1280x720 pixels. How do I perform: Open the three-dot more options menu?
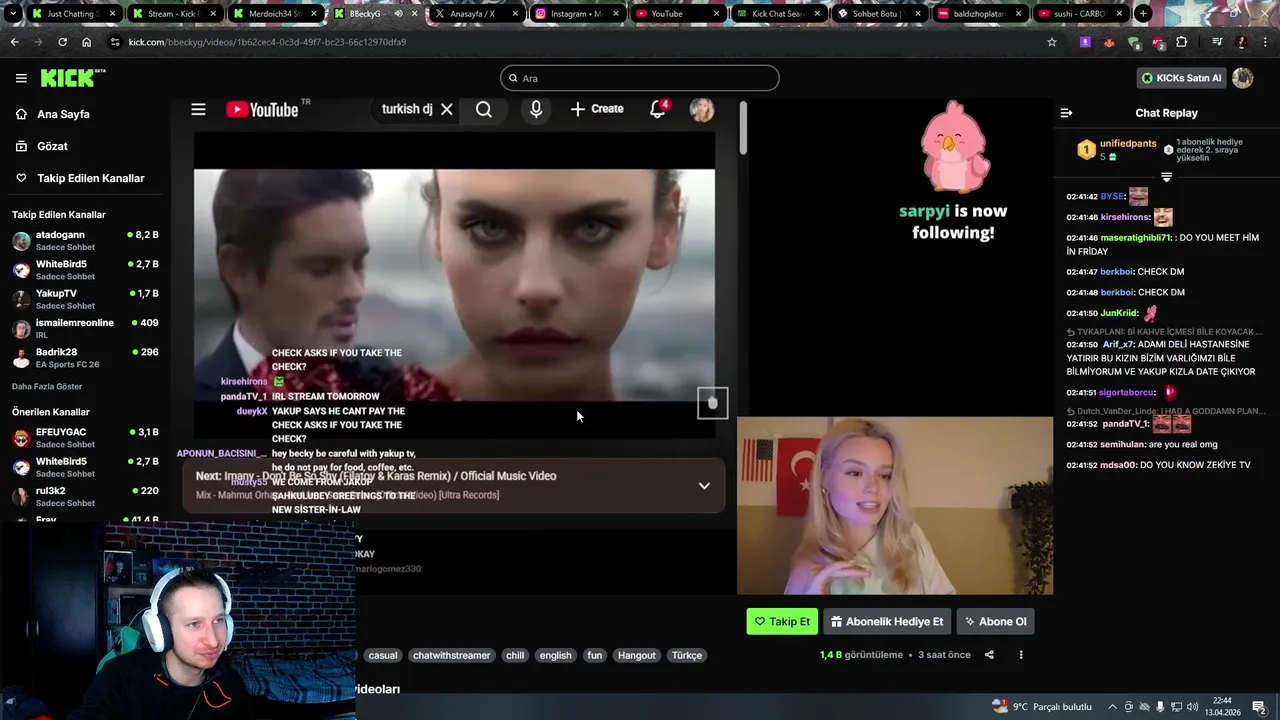[1021, 655]
